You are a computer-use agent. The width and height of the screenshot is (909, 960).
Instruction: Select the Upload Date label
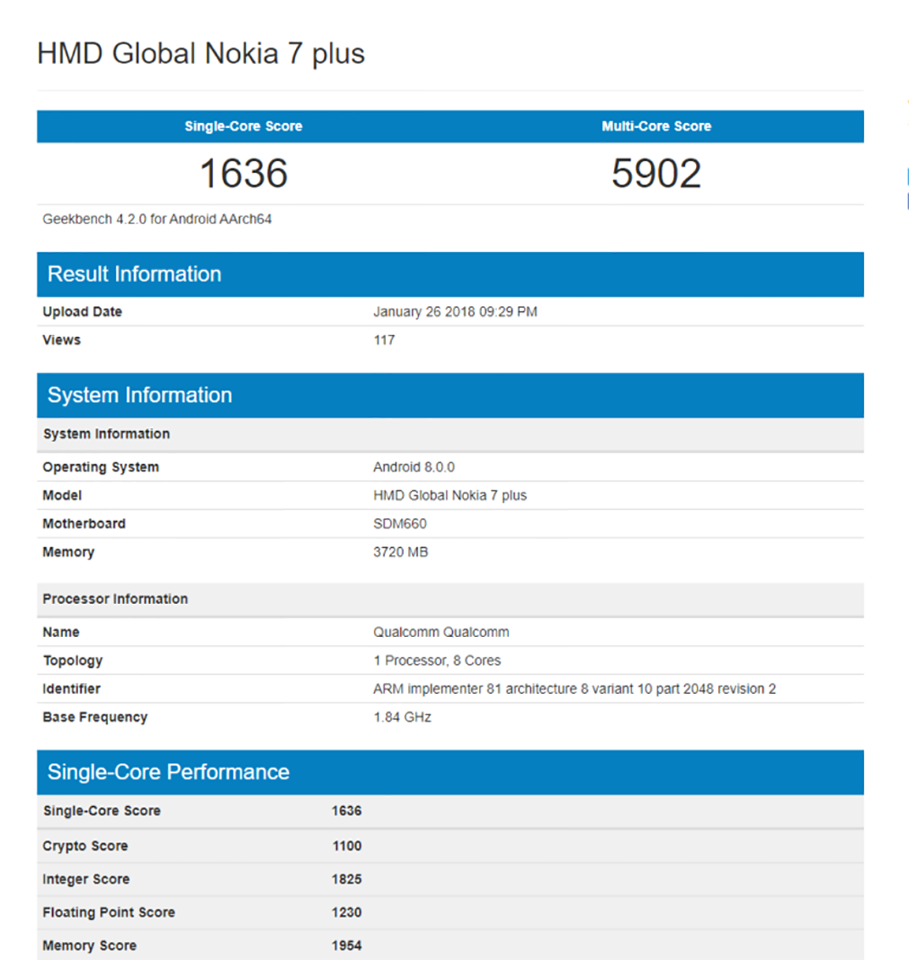tap(82, 312)
